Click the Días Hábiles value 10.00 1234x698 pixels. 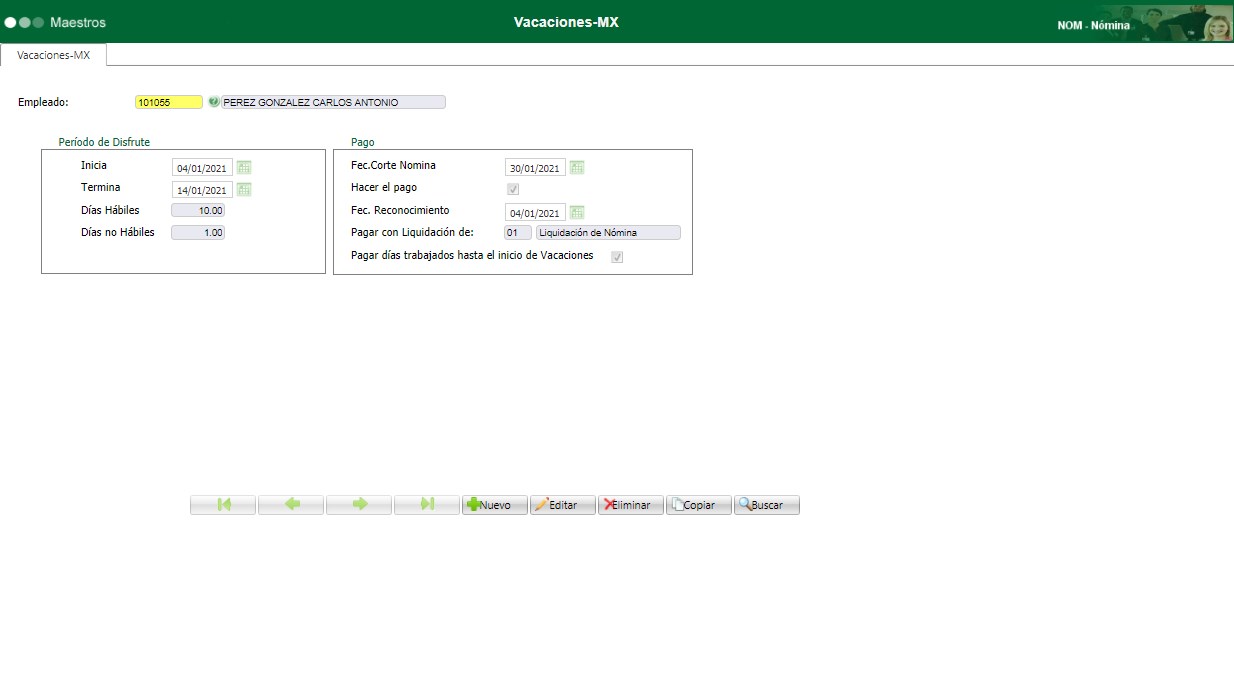coord(199,211)
